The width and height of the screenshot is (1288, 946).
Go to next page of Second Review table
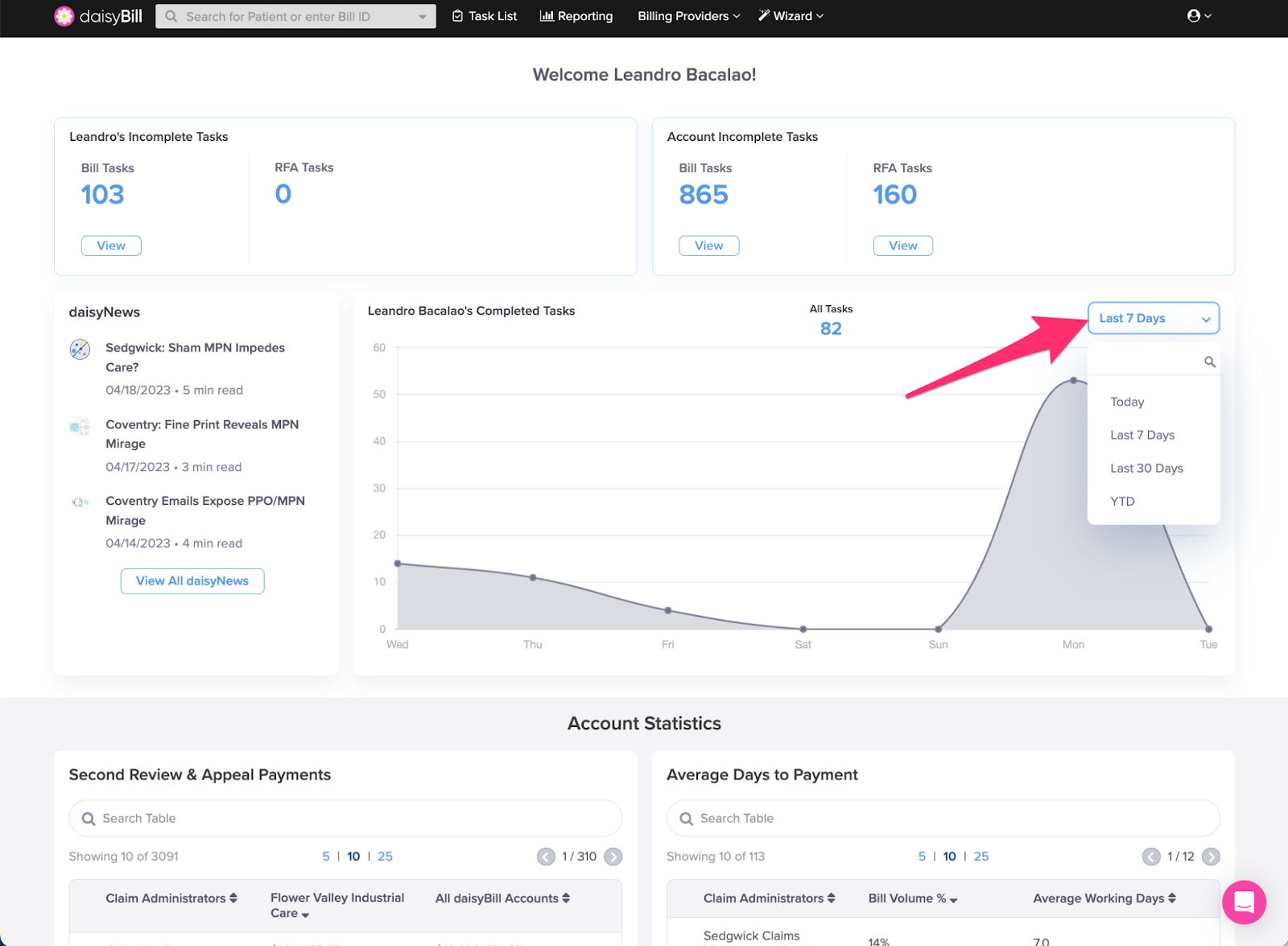(613, 857)
